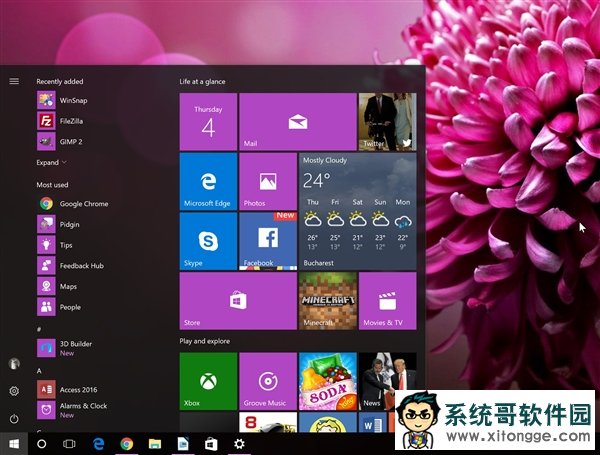Open the Groove Music tile

coord(268,381)
